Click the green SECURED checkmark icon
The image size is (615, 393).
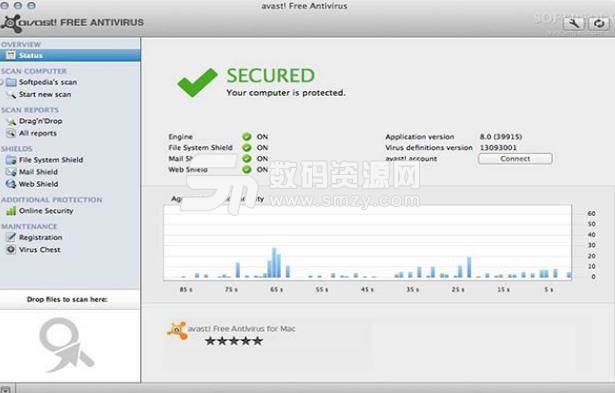pos(197,82)
